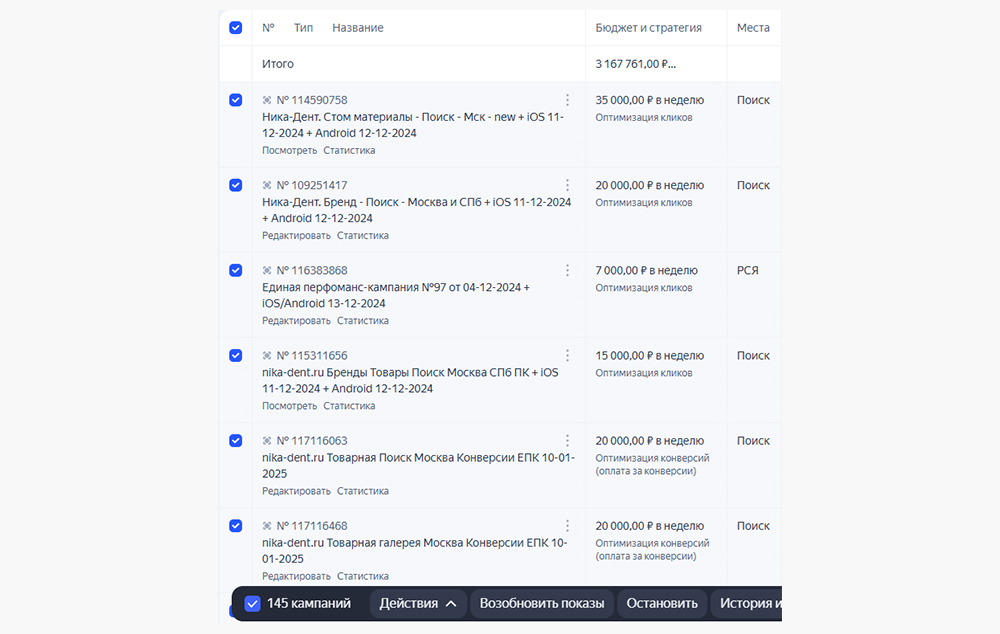Open Статистика link for campaign 117116468
Image resolution: width=1000 pixels, height=634 pixels.
tap(362, 576)
